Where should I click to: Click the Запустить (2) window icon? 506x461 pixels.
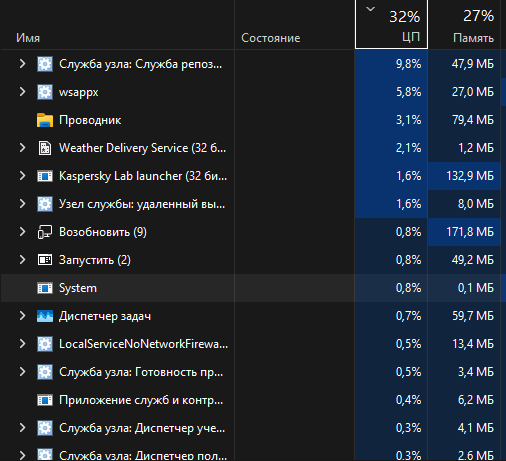click(45, 260)
